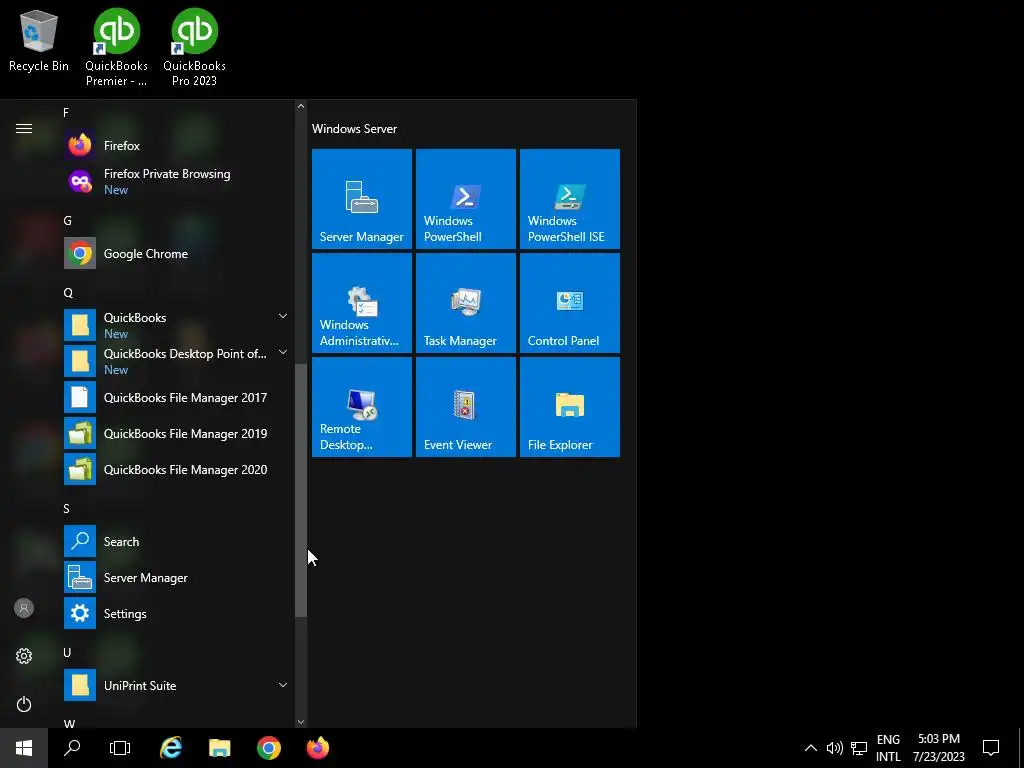Open Search from the app list
The height and width of the screenshot is (768, 1024).
[x=176, y=541]
